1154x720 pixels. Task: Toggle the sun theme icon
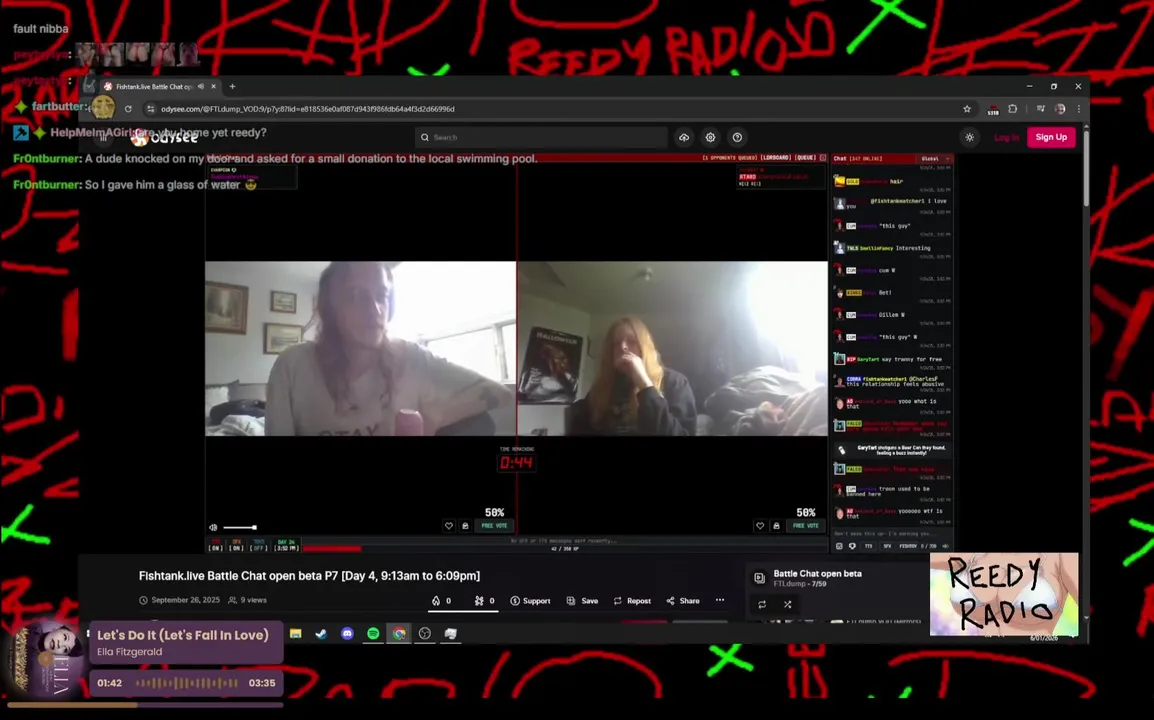coord(969,137)
